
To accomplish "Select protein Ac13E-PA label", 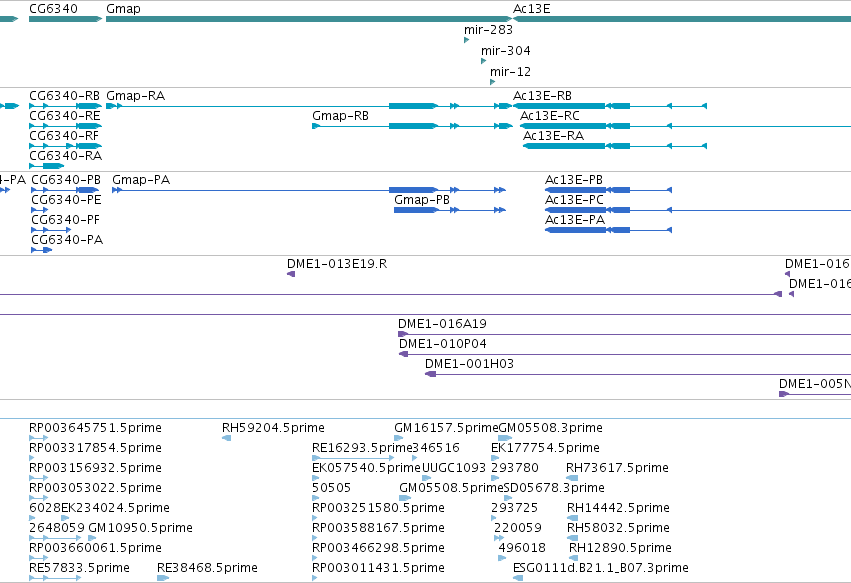I will 575,220.
